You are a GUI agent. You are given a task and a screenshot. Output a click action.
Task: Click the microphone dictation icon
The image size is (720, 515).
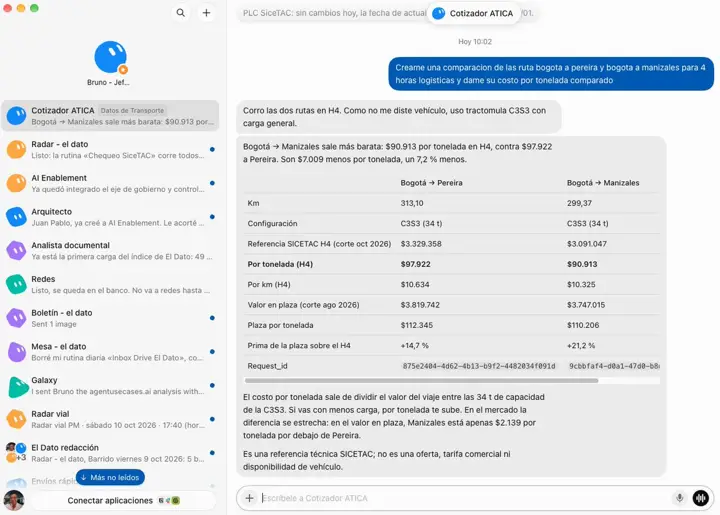click(x=679, y=498)
